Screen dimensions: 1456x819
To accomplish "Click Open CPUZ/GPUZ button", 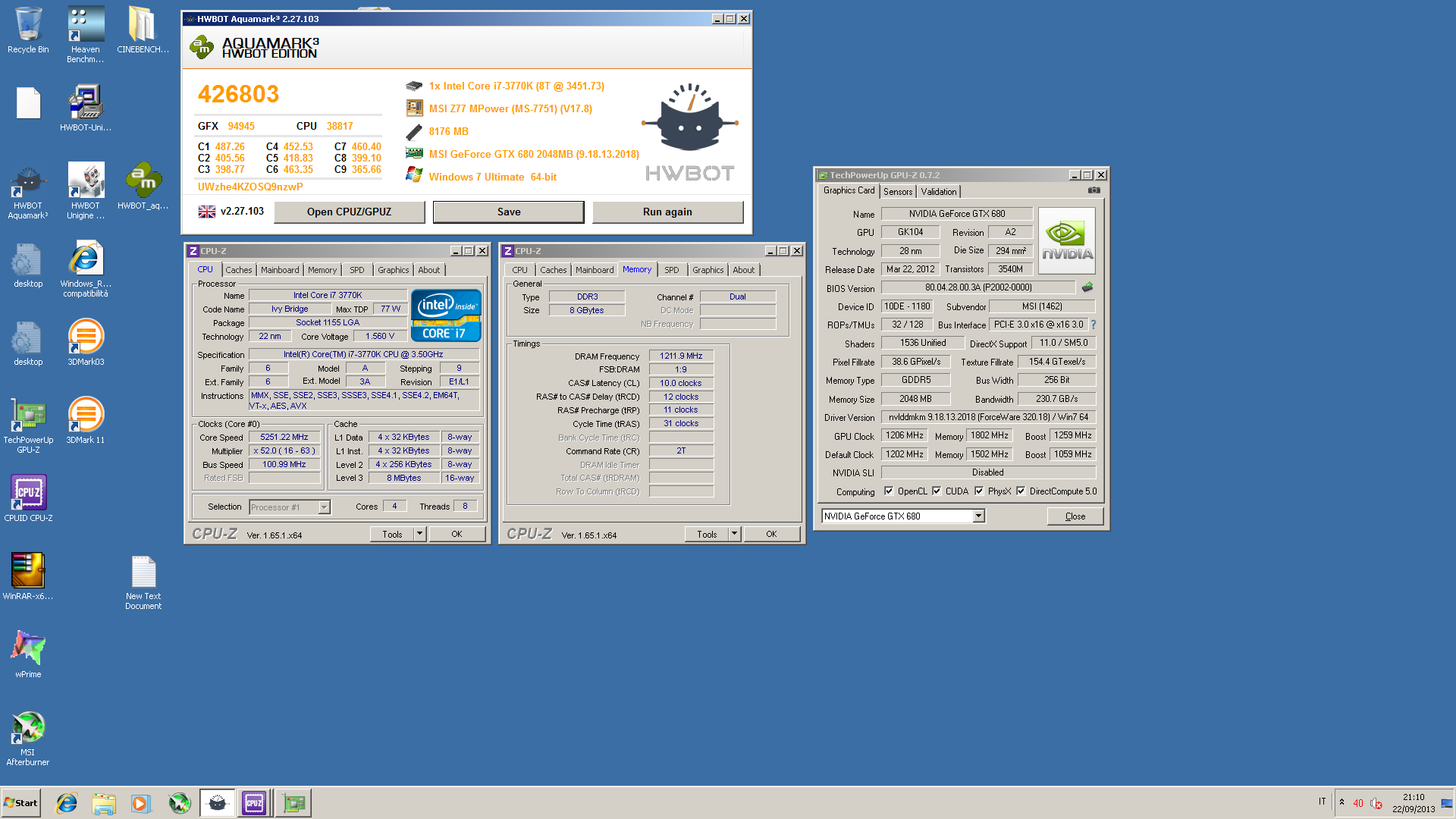I will 349,212.
